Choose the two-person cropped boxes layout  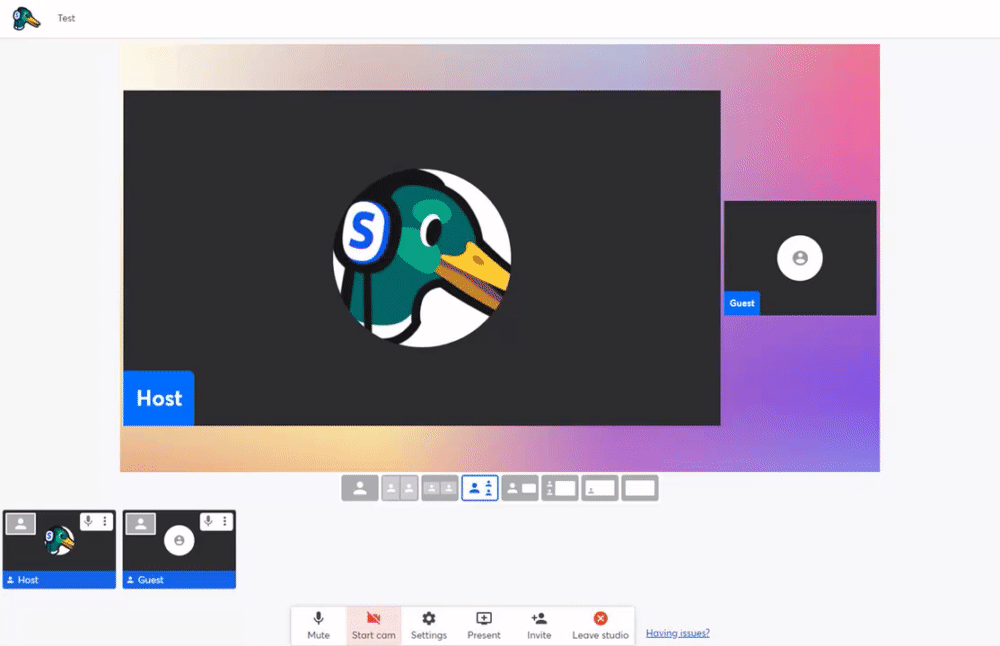point(440,488)
